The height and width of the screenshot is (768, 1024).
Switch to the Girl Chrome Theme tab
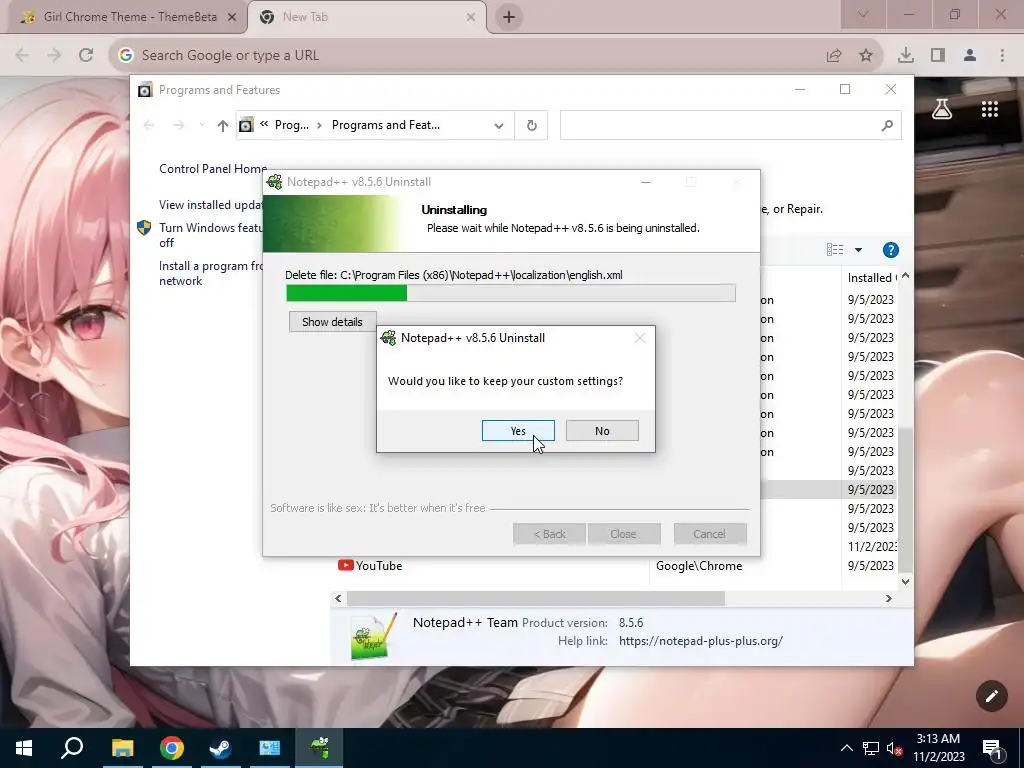(x=129, y=17)
